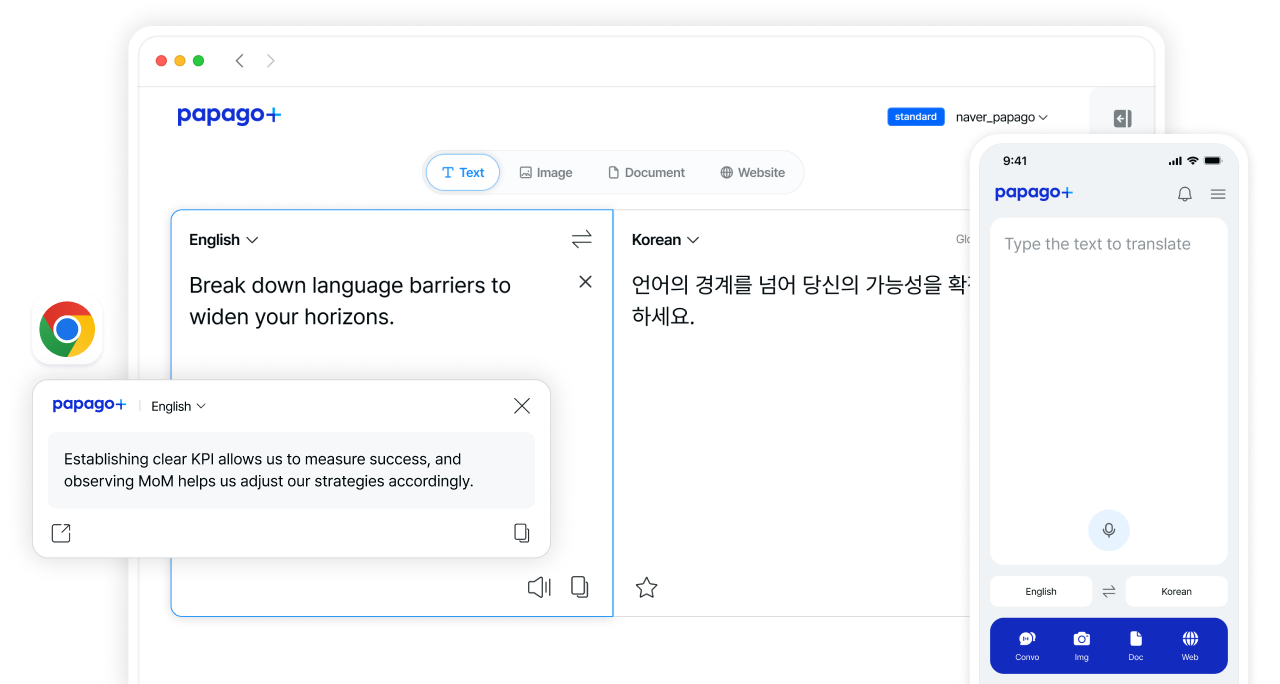Play audio of source text via speaker icon
The height and width of the screenshot is (684, 1280).
coord(539,587)
